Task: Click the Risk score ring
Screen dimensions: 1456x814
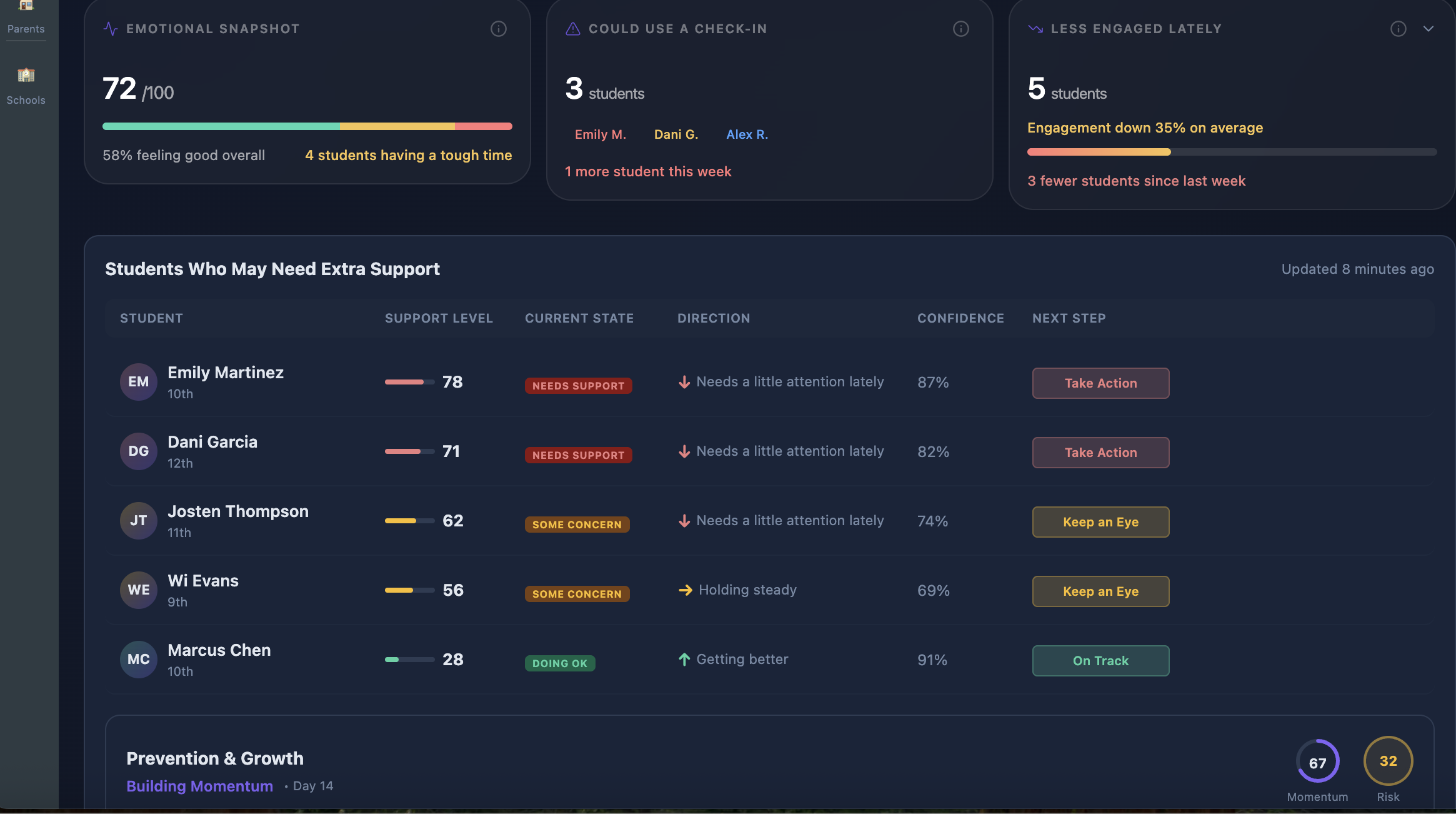Action: click(1388, 761)
